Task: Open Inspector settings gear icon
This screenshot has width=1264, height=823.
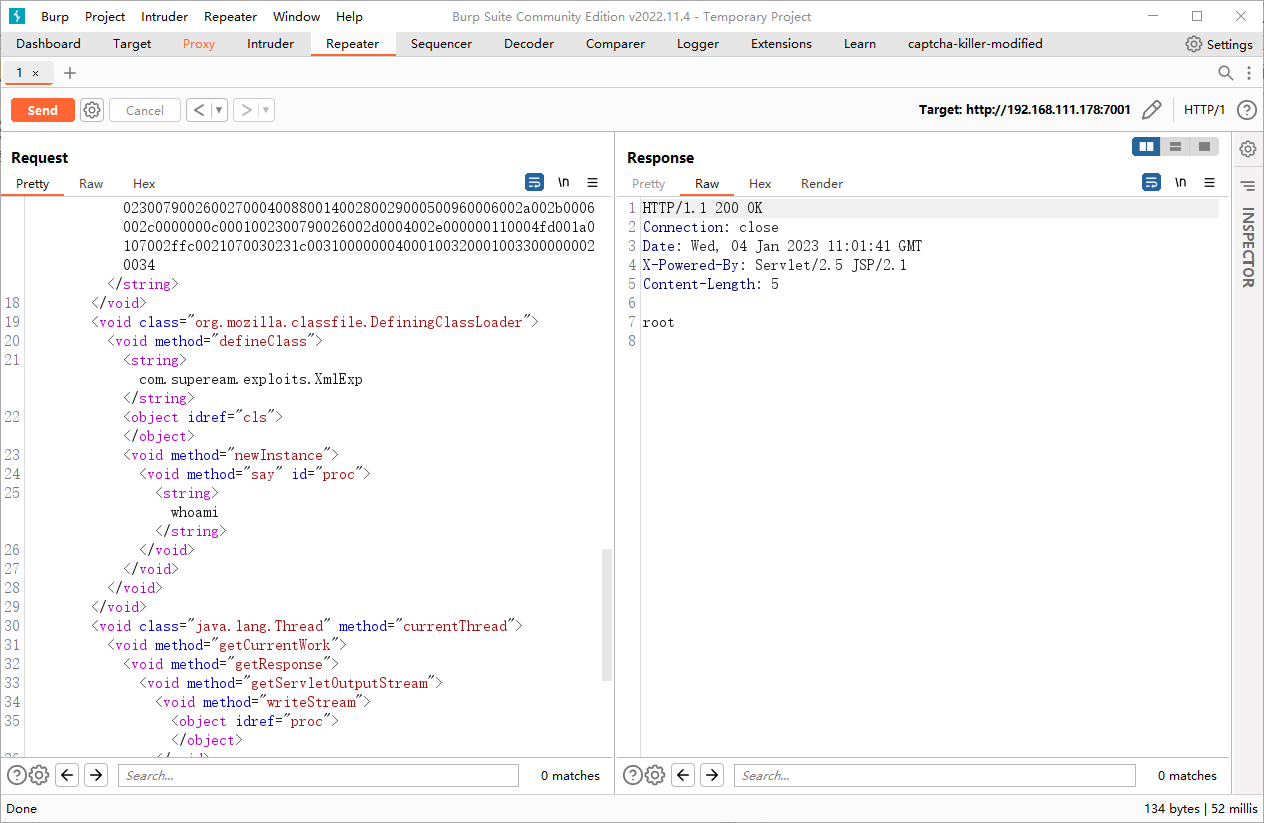Action: [x=1248, y=149]
